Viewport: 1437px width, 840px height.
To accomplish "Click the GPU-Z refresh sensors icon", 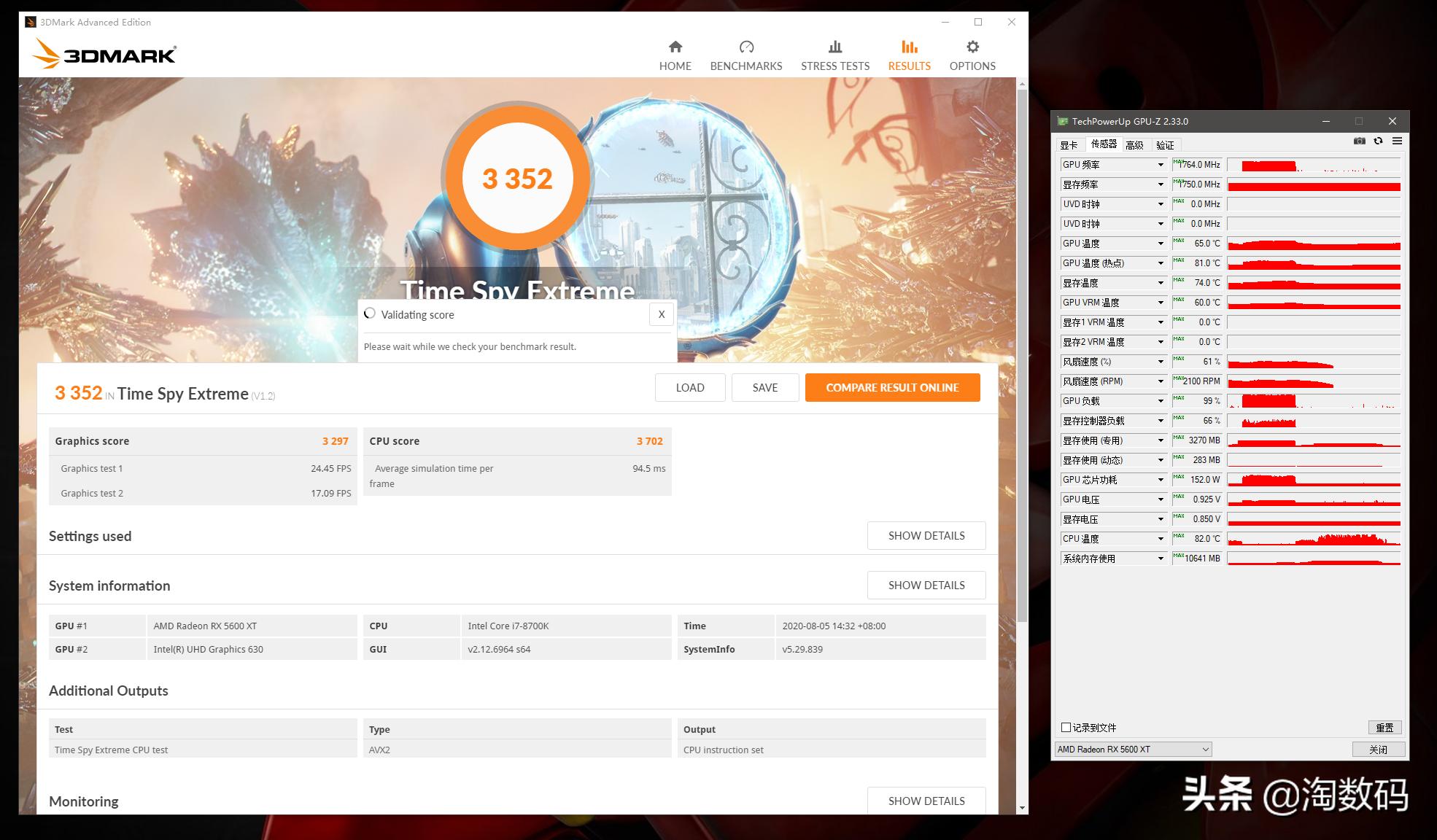I will [x=1378, y=141].
